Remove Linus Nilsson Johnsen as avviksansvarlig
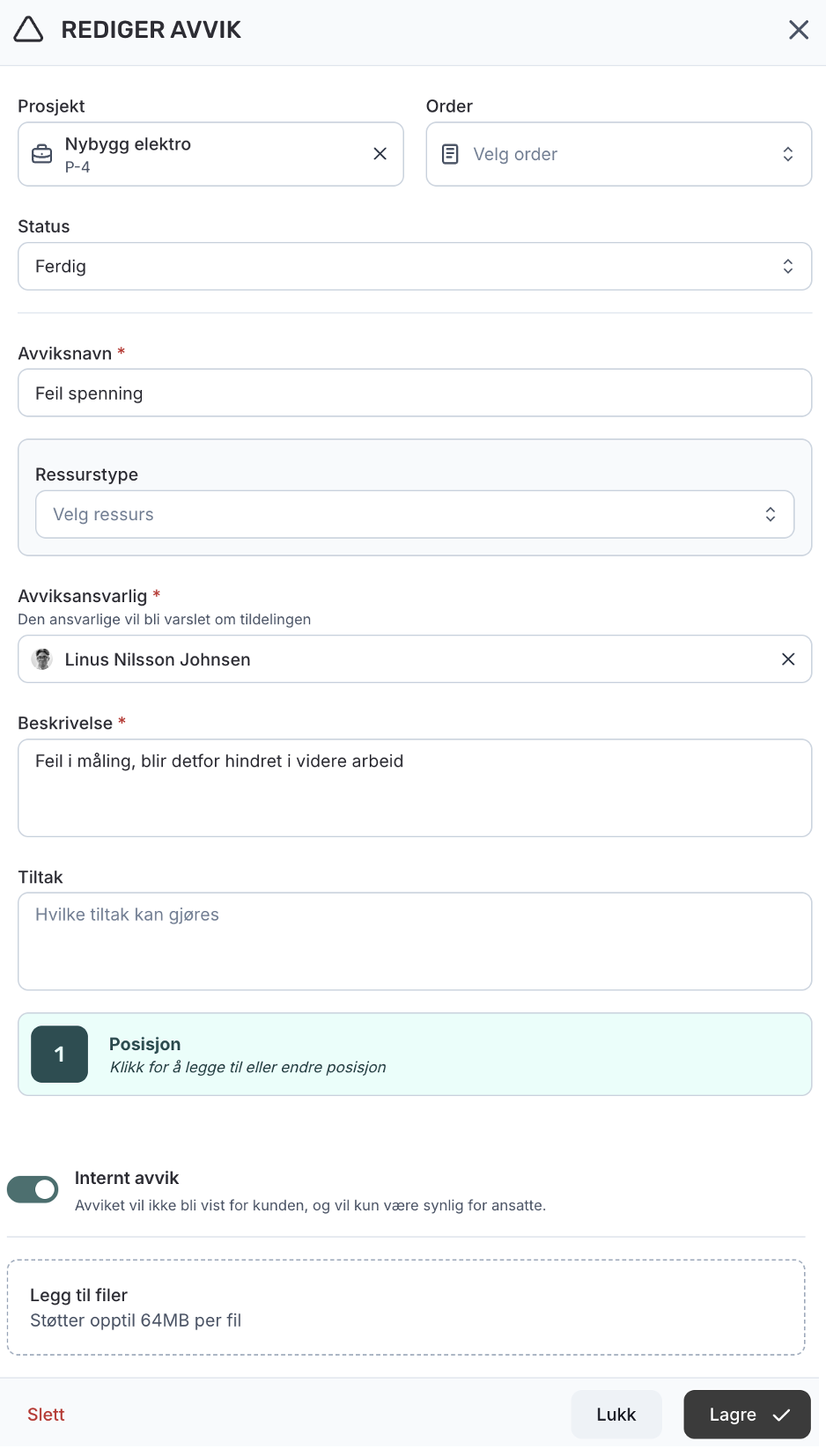Screen dimensions: 826x1456 [x=788, y=659]
